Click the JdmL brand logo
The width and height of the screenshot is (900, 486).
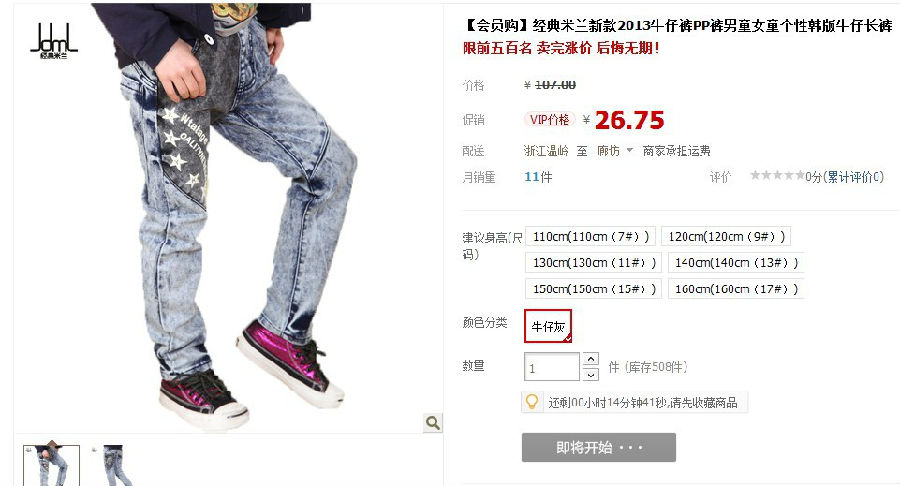pos(53,41)
